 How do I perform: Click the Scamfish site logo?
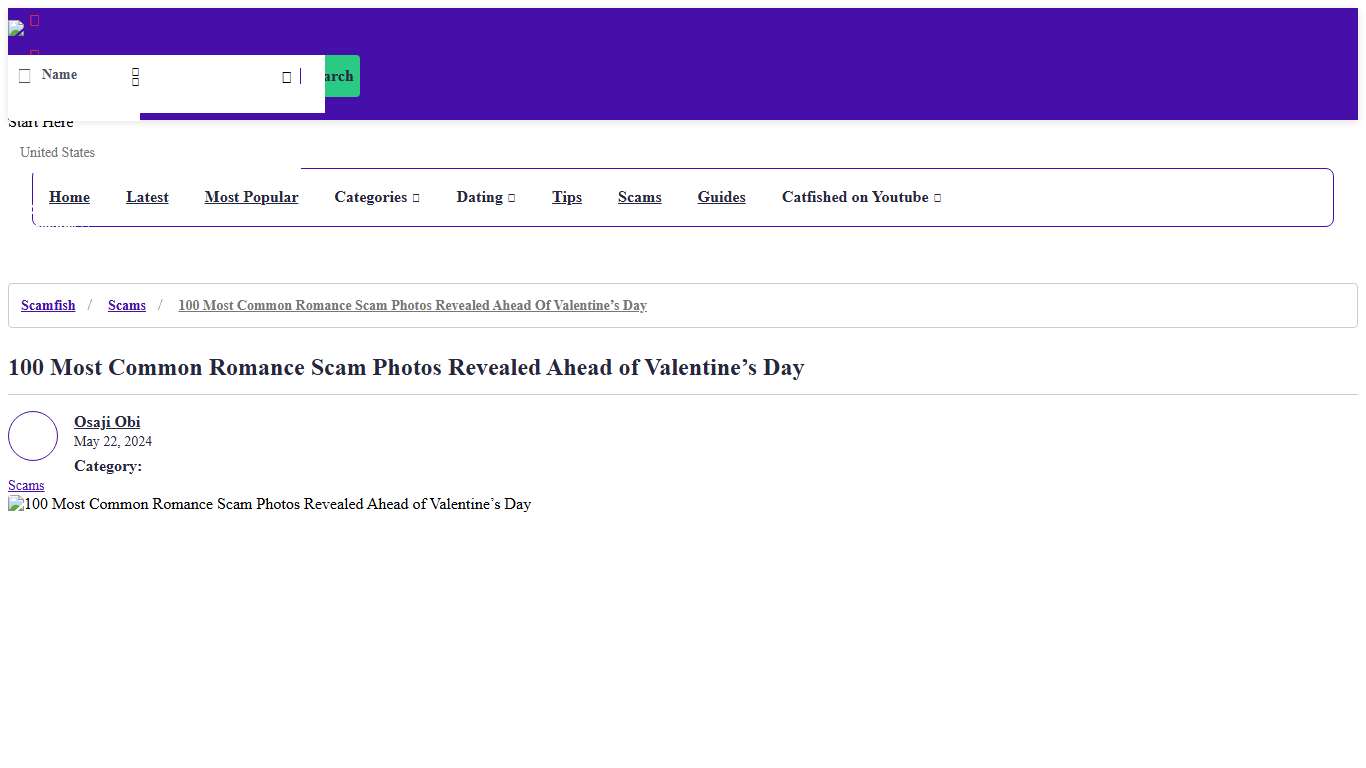(x=18, y=28)
